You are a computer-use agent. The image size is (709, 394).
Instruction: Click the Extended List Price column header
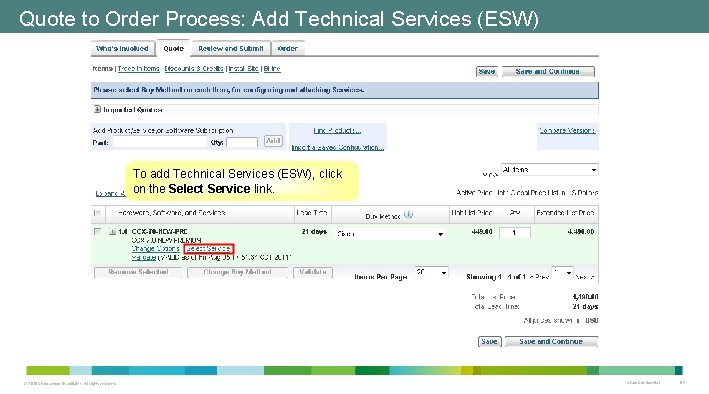(x=565, y=213)
